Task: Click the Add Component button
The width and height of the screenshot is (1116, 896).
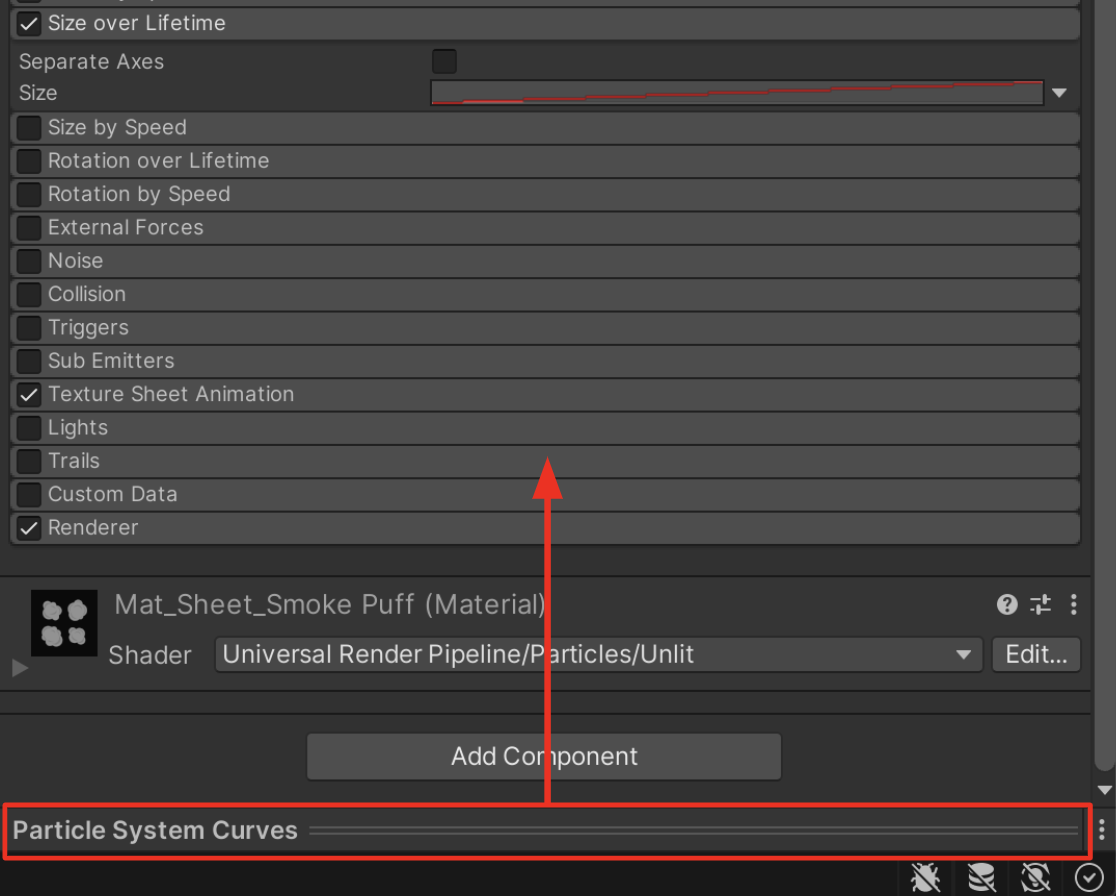Action: point(544,756)
